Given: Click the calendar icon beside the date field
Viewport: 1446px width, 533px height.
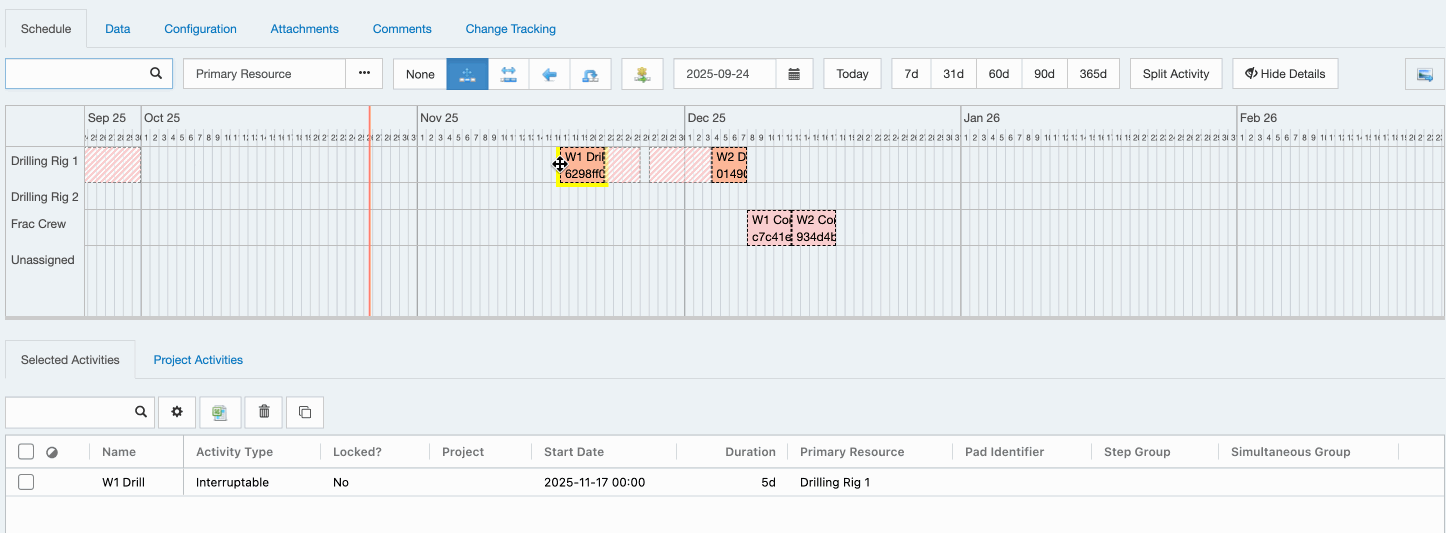Looking at the screenshot, I should pos(794,74).
